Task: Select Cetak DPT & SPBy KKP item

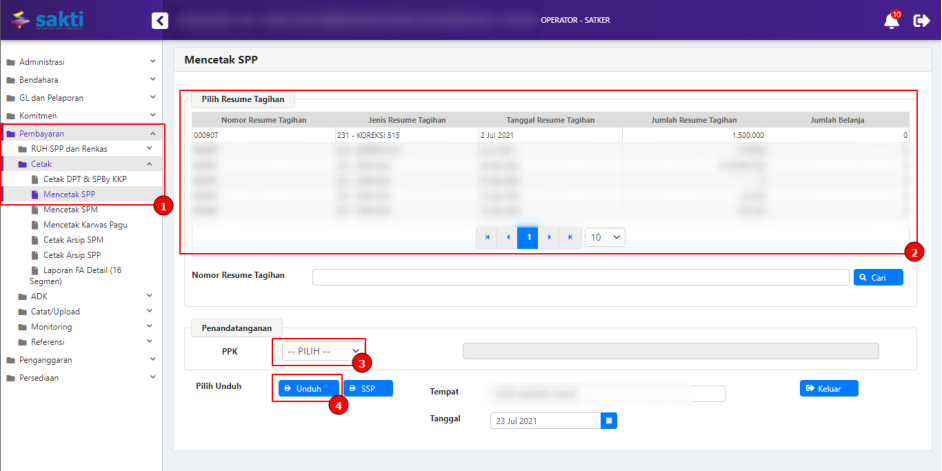Action: pos(84,178)
